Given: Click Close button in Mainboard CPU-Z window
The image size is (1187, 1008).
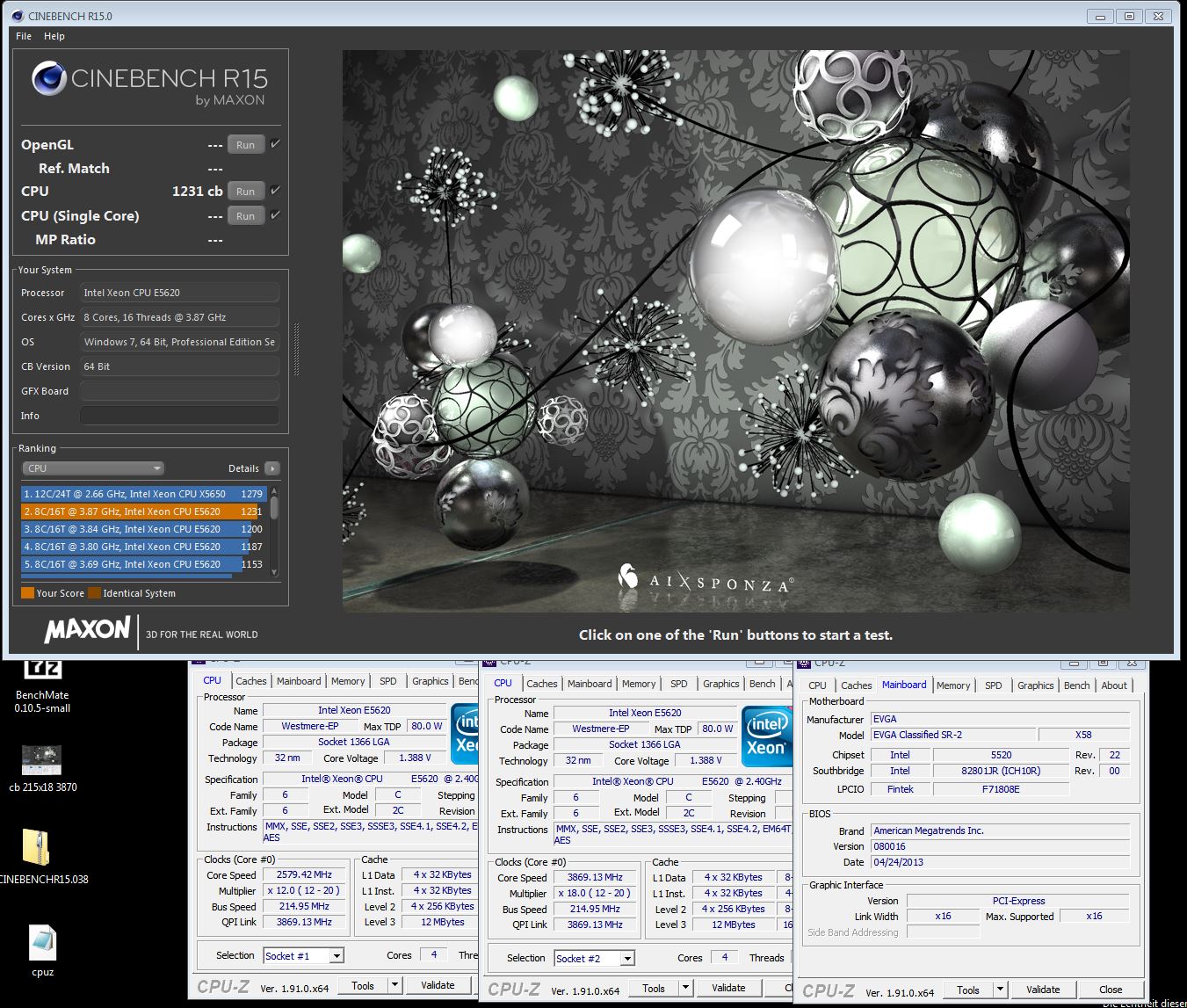Looking at the screenshot, I should coord(1111,990).
